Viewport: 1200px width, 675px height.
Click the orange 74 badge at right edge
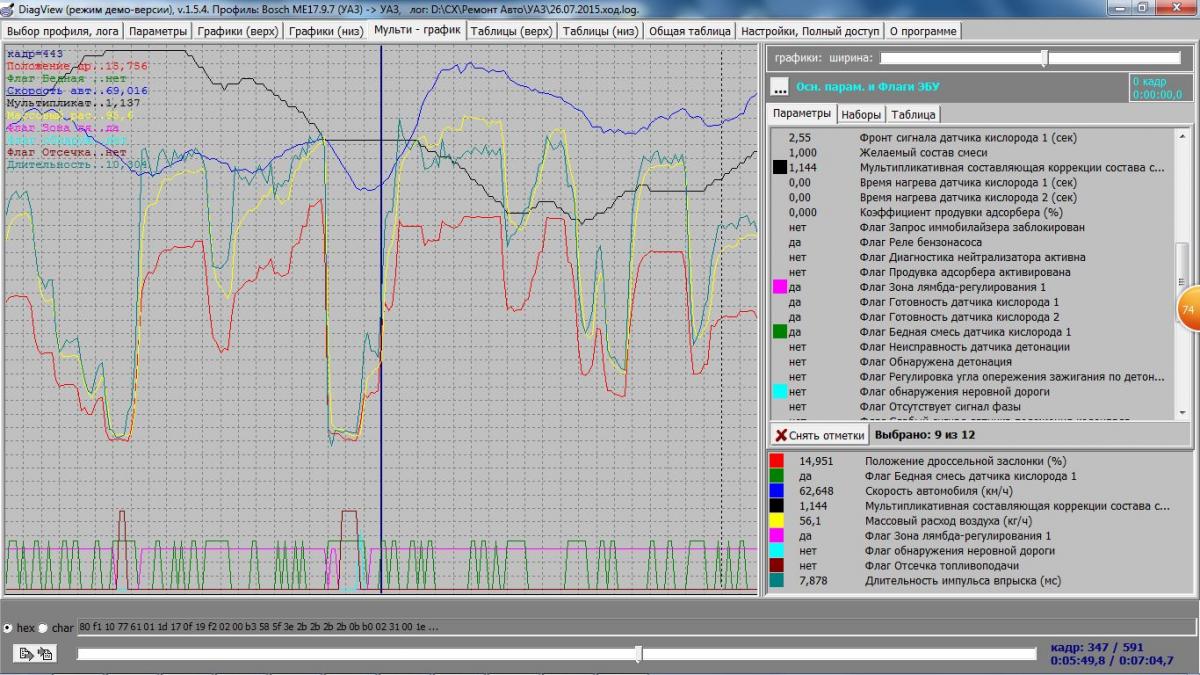click(1188, 311)
